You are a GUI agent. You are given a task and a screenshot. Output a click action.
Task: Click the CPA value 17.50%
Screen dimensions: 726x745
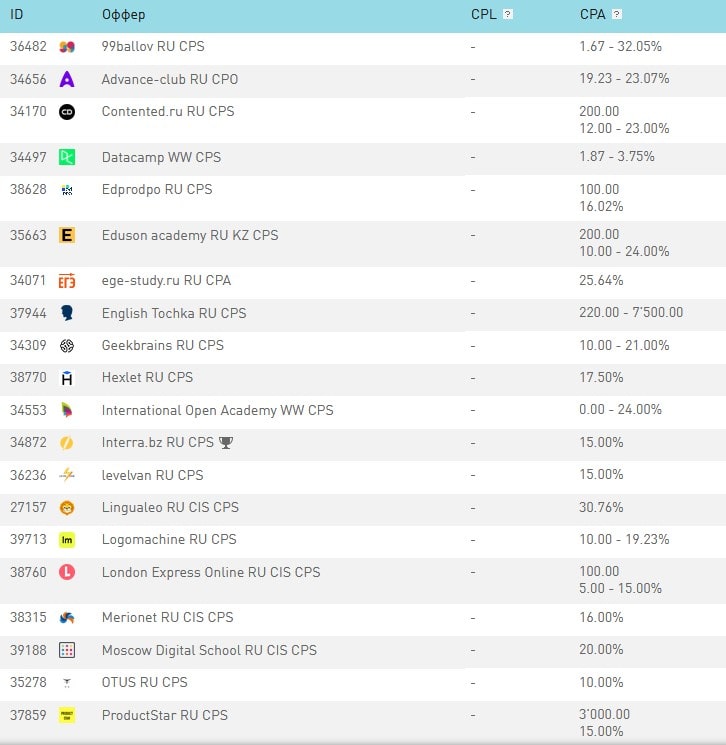601,377
